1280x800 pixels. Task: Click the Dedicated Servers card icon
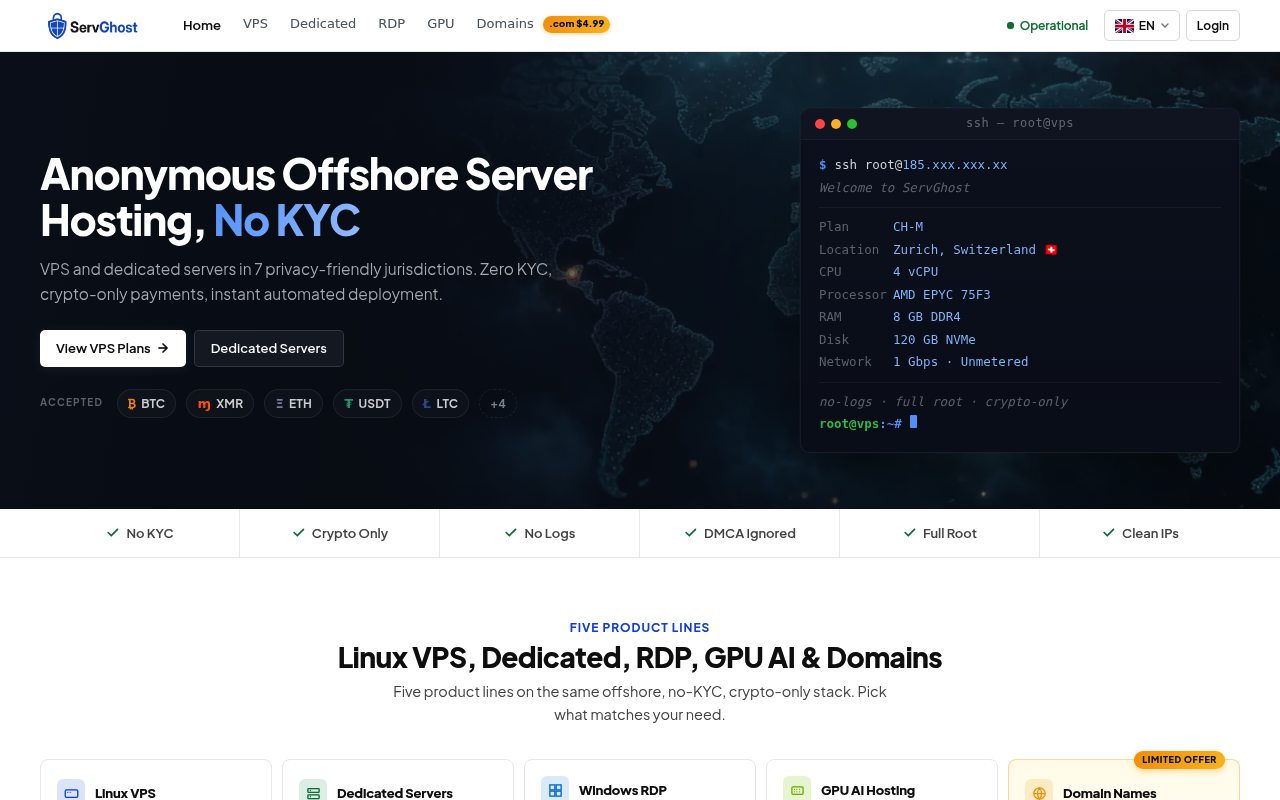tap(313, 792)
